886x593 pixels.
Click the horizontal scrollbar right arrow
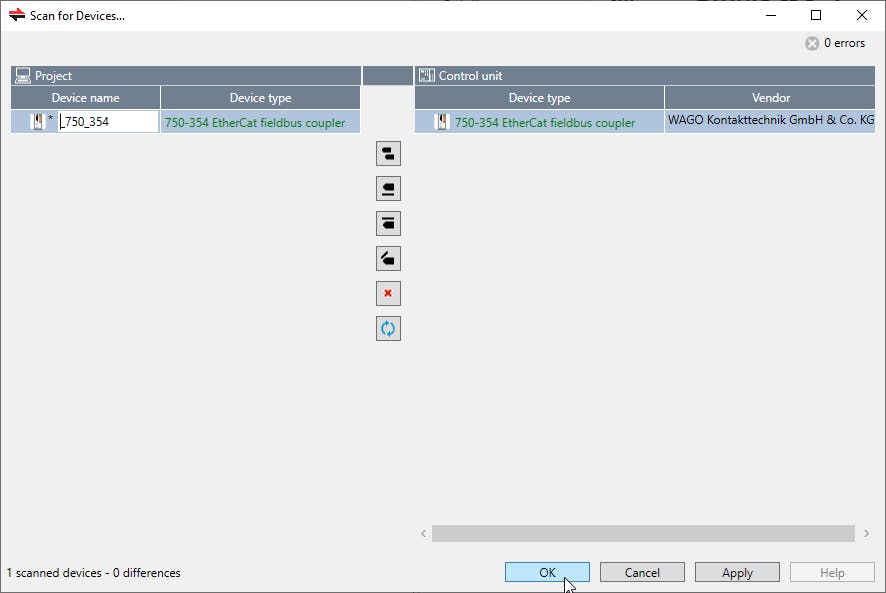[866, 534]
